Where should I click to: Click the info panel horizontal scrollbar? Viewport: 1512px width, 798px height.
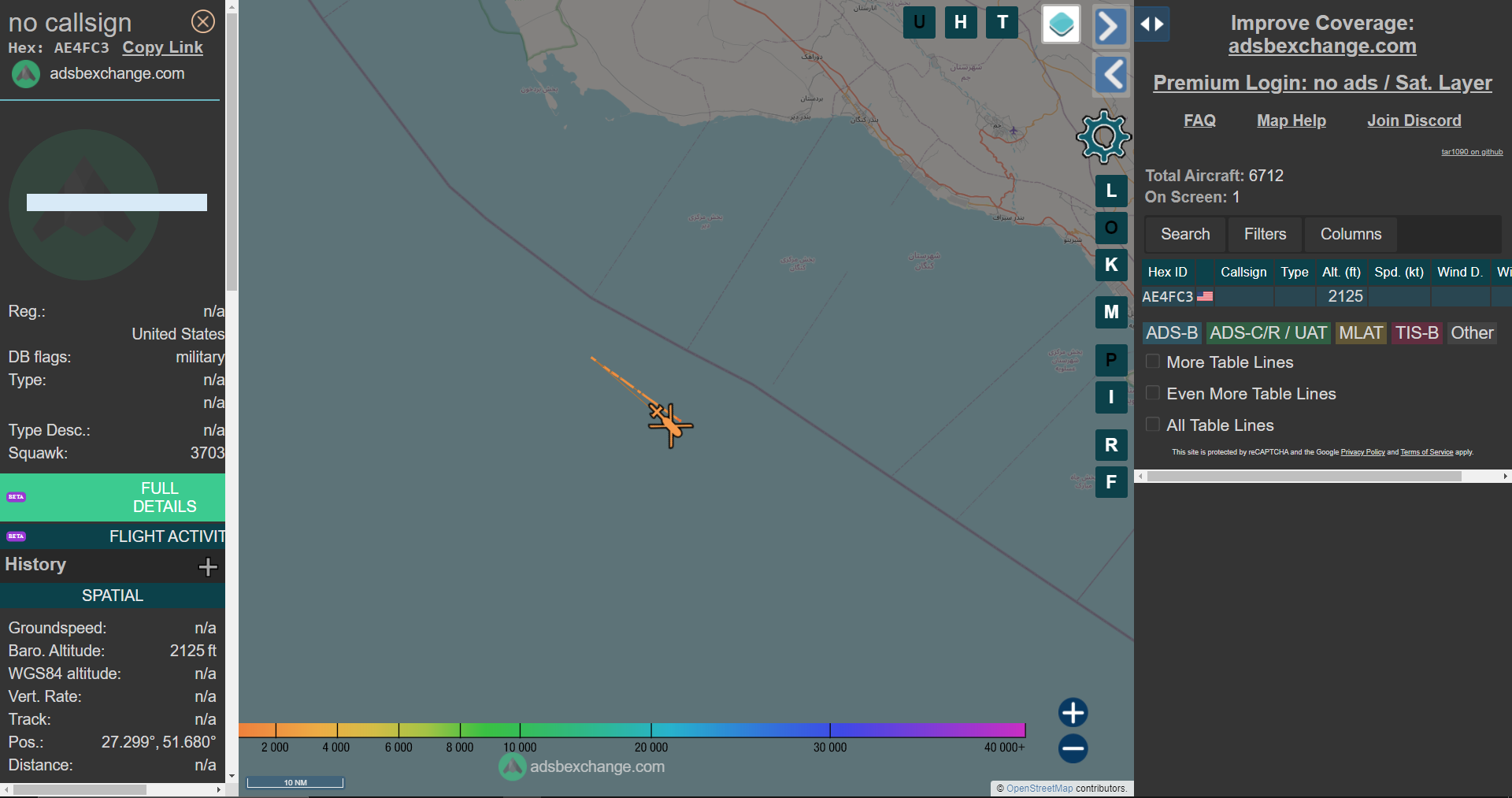(x=80, y=789)
